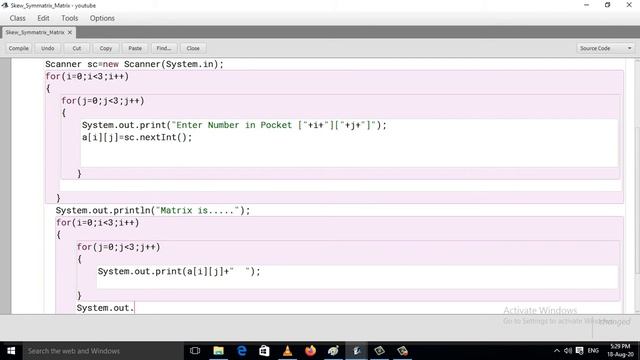
Task: Open the volume control in system tray
Action: click(568, 351)
